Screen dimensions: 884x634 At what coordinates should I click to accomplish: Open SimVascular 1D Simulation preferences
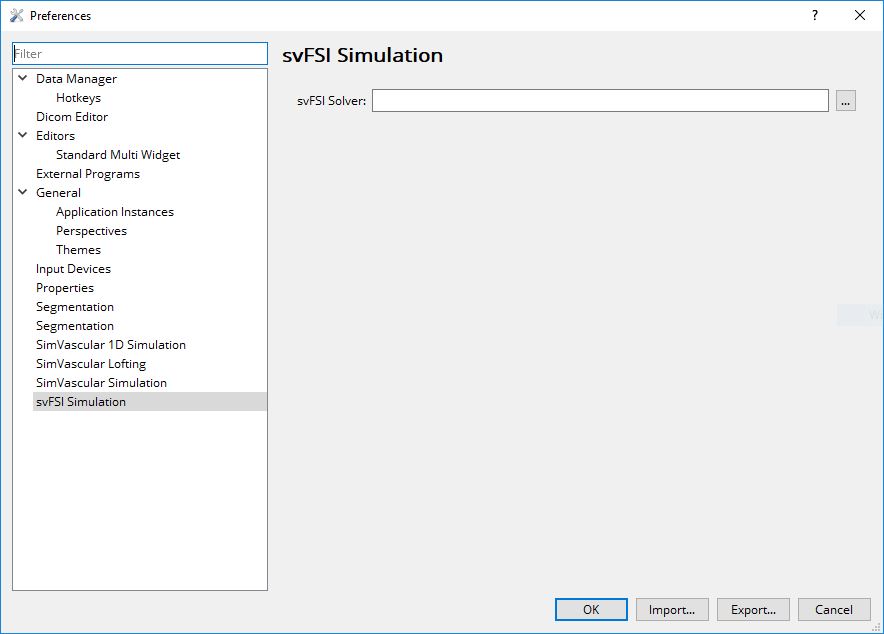coord(110,344)
